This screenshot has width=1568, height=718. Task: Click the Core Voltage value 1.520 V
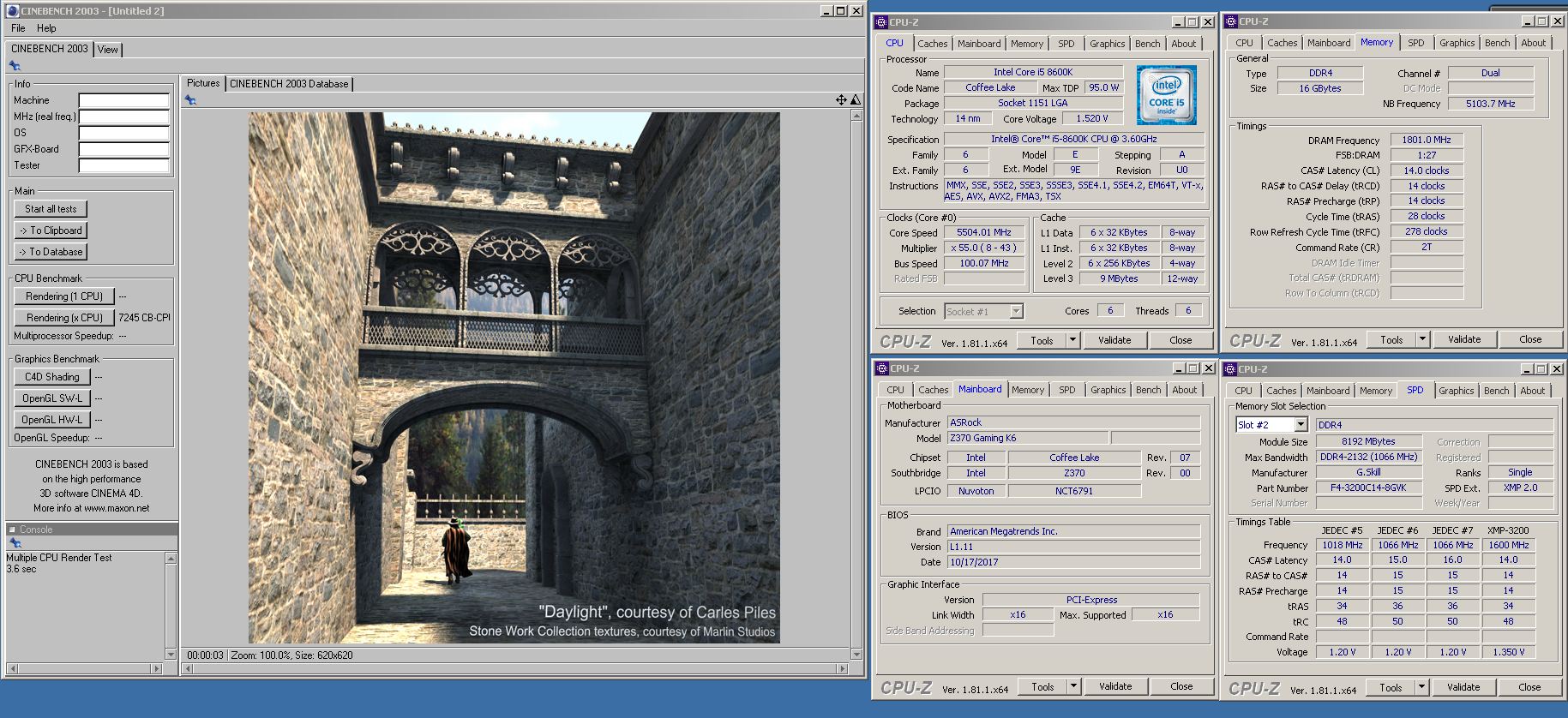tap(1092, 119)
